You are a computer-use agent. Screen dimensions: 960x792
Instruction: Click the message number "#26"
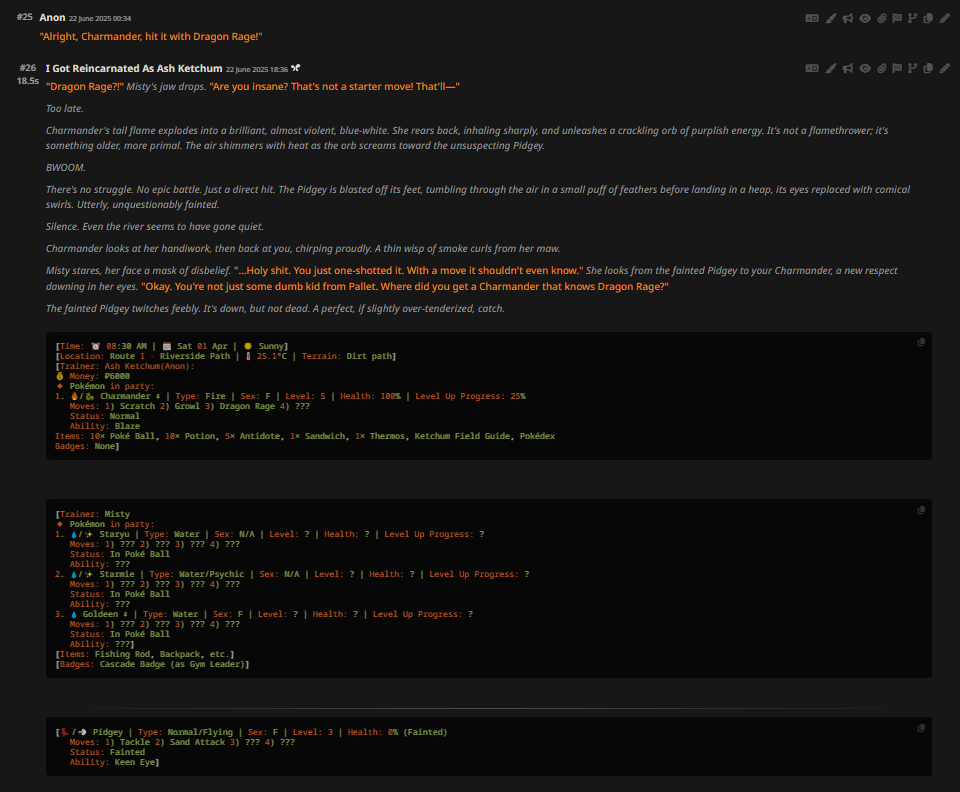pyautogui.click(x=28, y=68)
